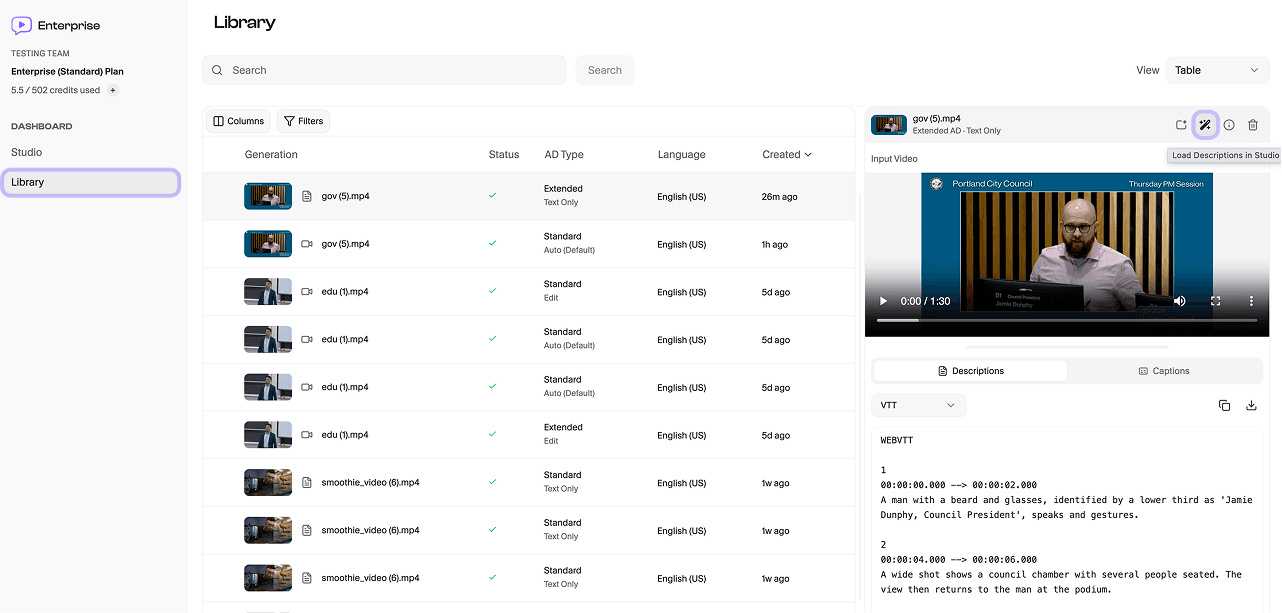
Task: Expand the Created column sort chevron
Action: [x=806, y=154]
